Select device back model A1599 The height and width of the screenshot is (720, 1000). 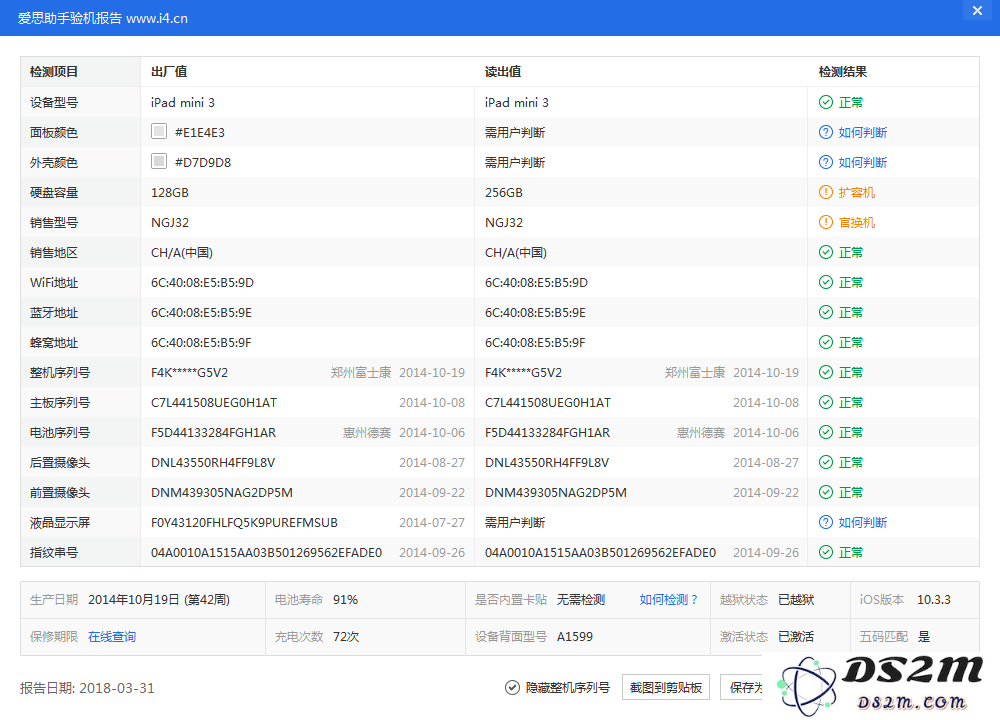point(575,636)
